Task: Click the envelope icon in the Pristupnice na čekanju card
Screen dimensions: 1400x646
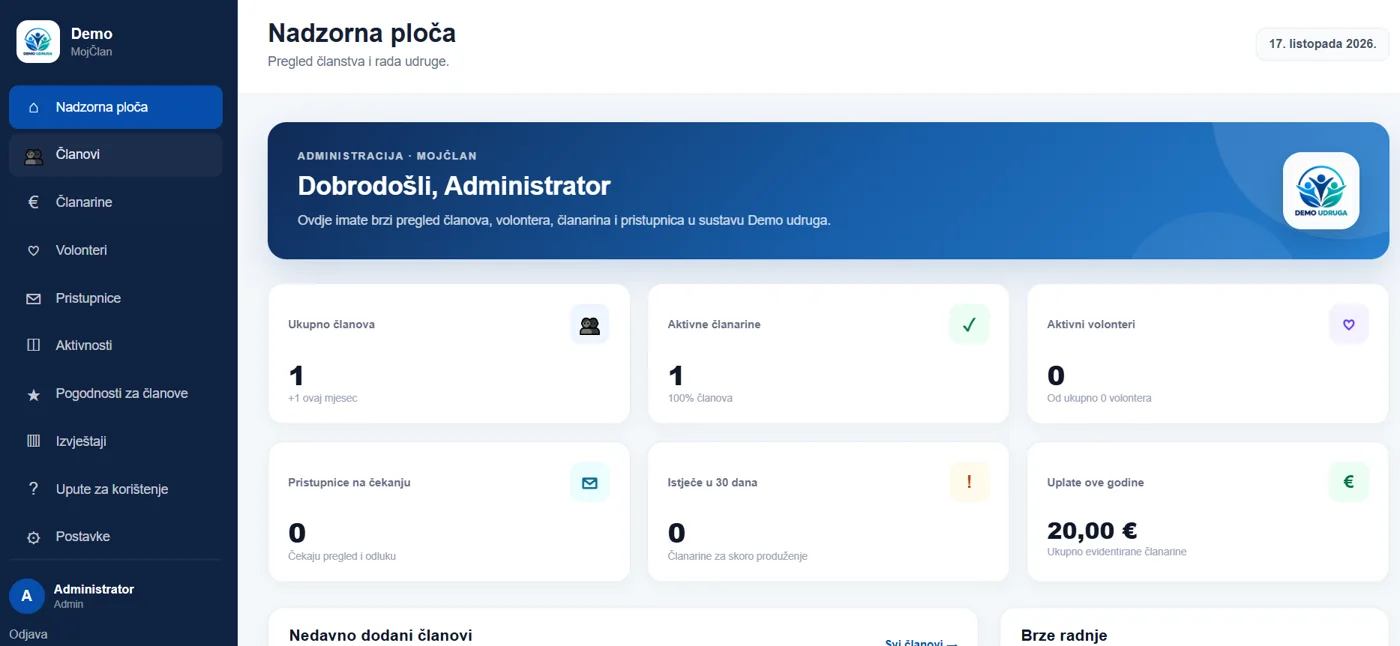Action: pos(590,483)
